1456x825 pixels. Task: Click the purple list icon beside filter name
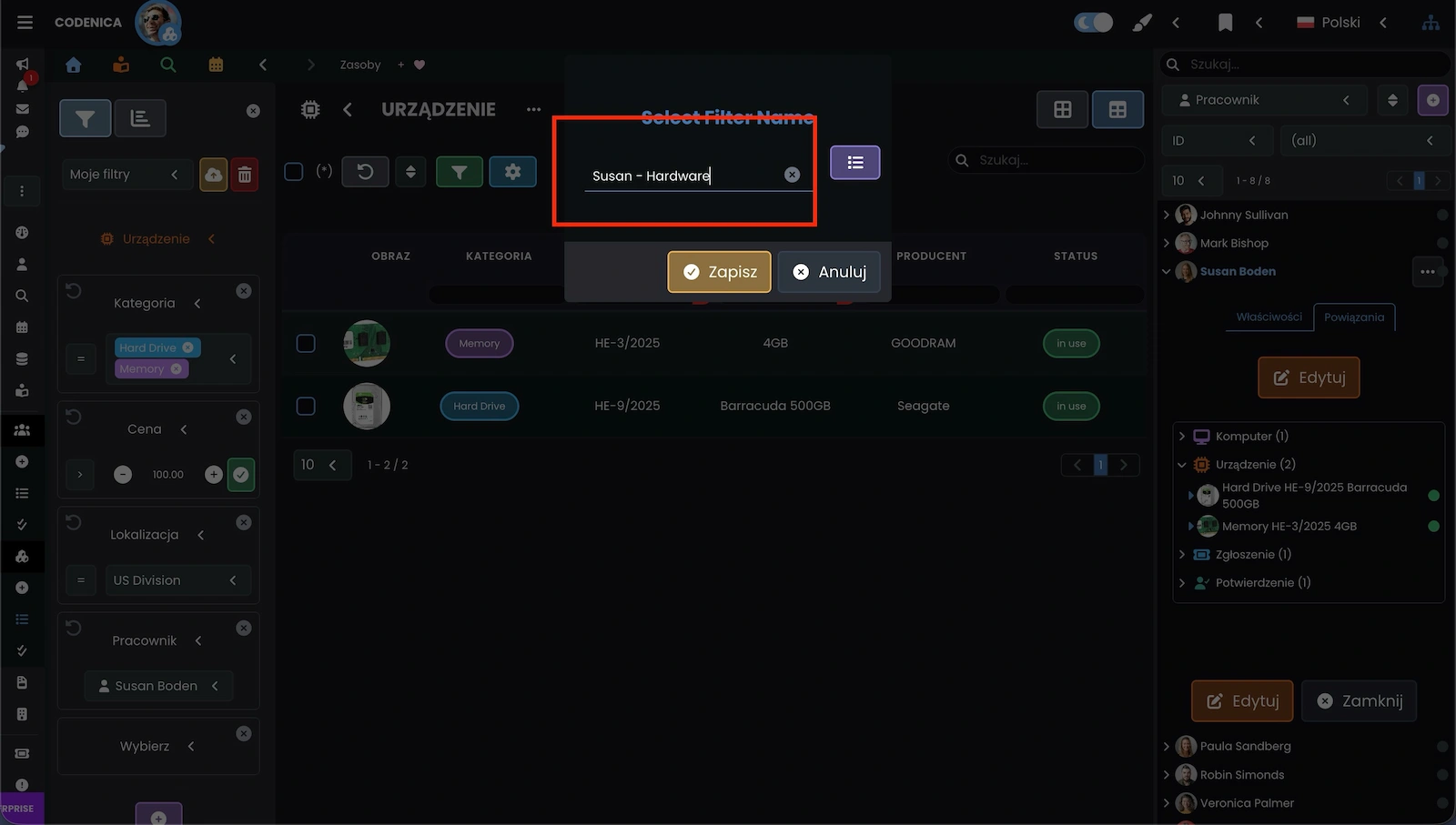[x=854, y=163]
